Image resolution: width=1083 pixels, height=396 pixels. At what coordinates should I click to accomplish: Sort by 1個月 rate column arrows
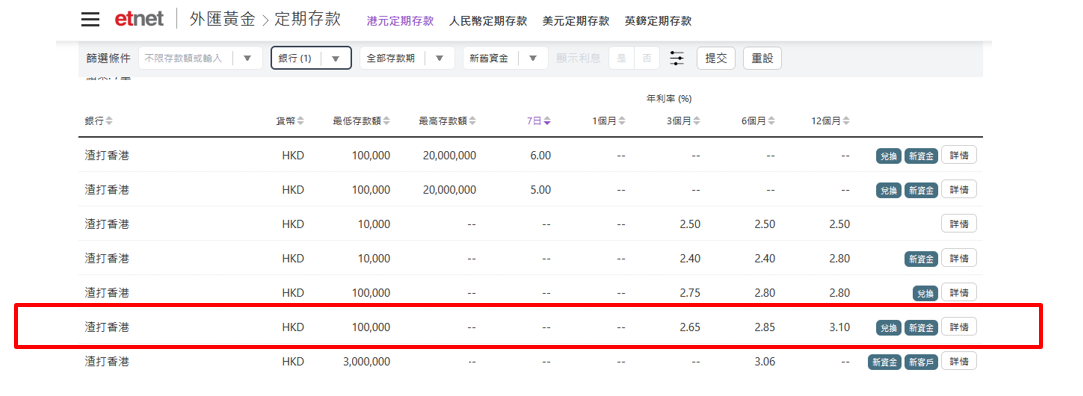click(622, 121)
